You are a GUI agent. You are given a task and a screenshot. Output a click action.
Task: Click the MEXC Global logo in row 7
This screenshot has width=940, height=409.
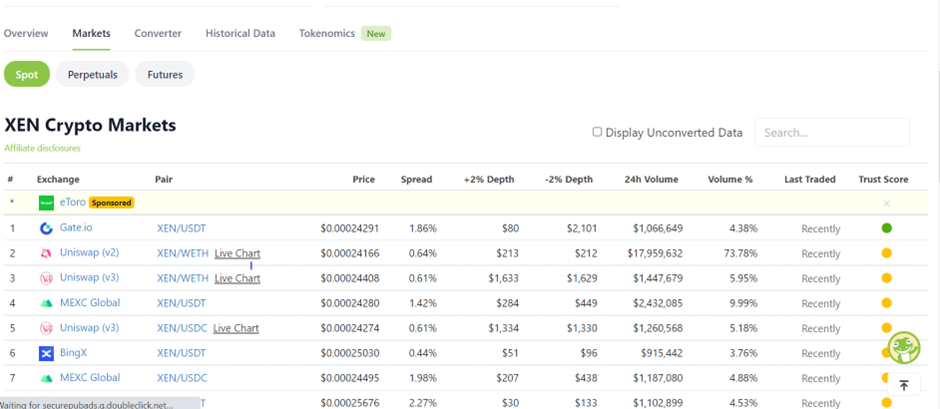point(46,378)
